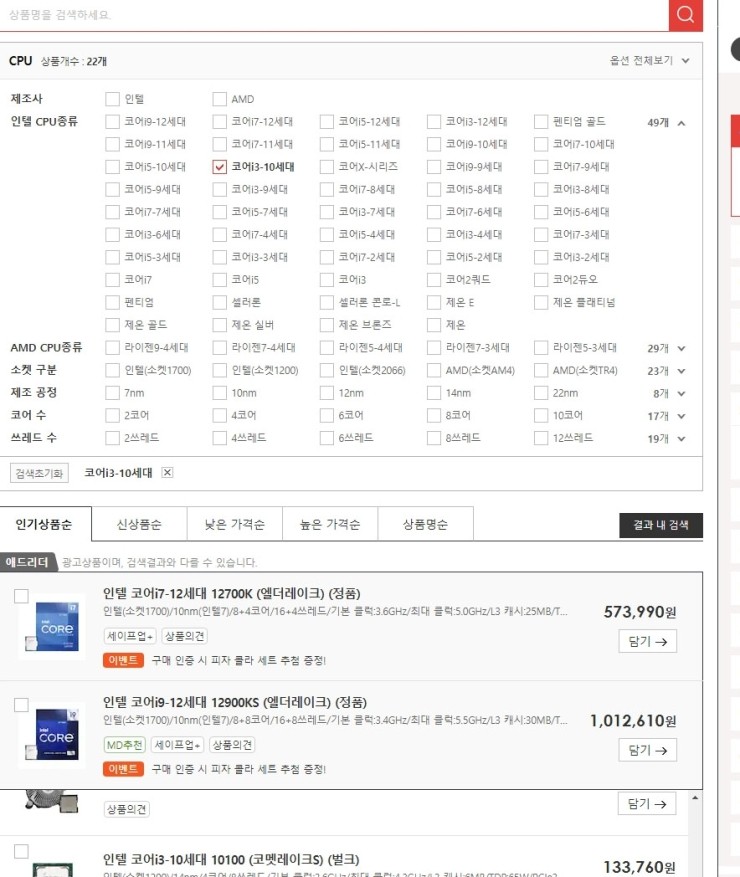Uncheck the 코어i3-10세대 checkbox
The width and height of the screenshot is (740, 877).
219,167
